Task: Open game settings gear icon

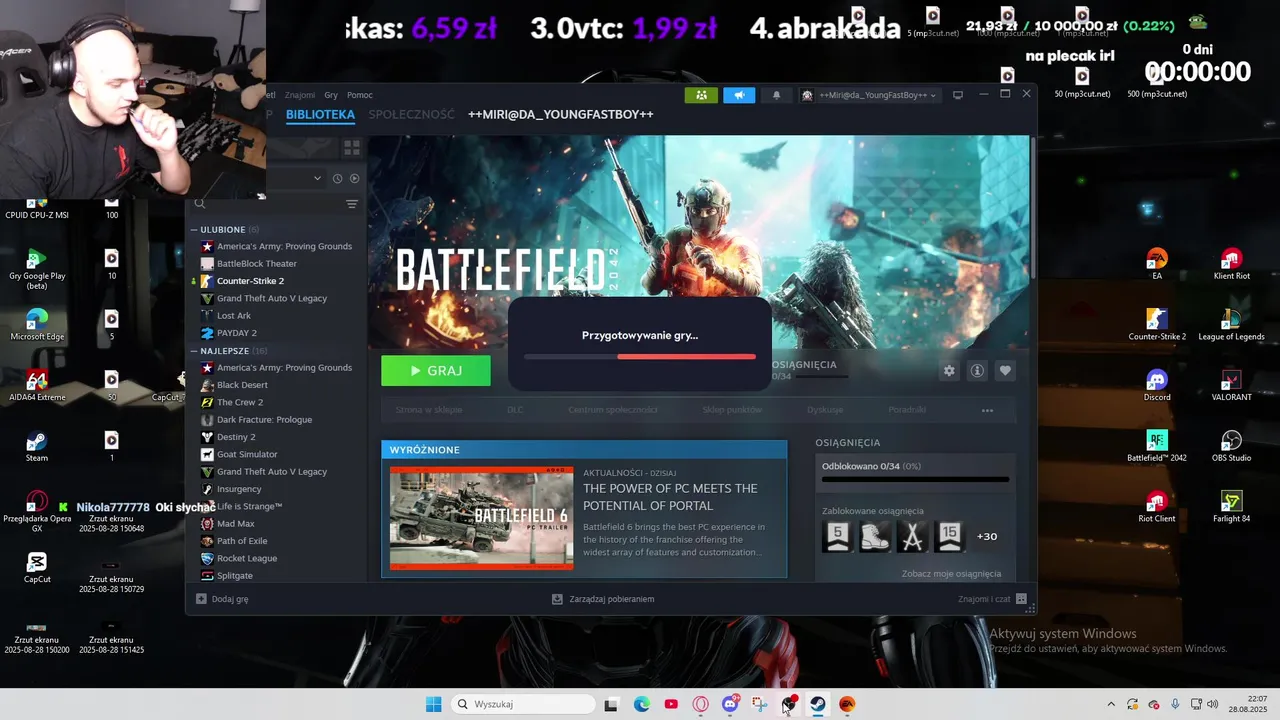Action: point(949,371)
